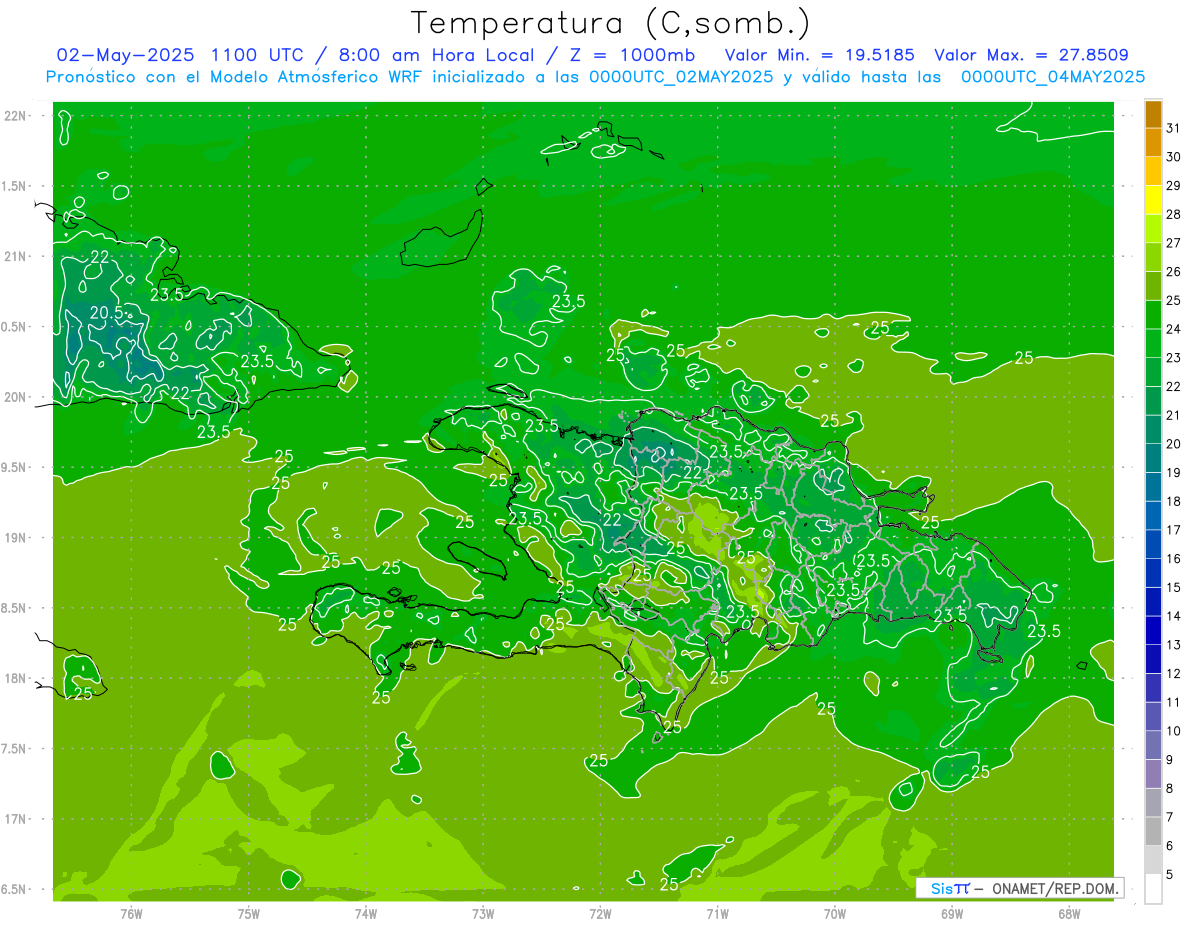This screenshot has width=1200, height=927.
Task: Click the color bar legend value "25"
Action: (1174, 300)
